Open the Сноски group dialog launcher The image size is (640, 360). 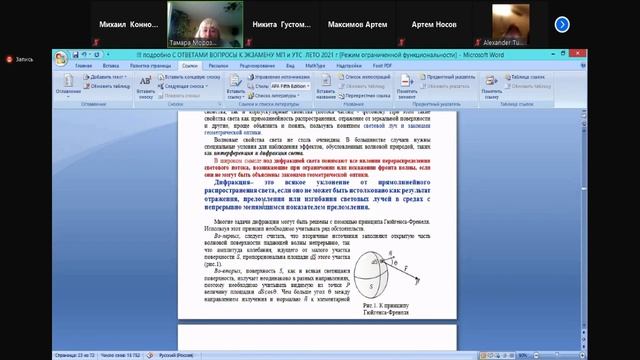point(219,104)
